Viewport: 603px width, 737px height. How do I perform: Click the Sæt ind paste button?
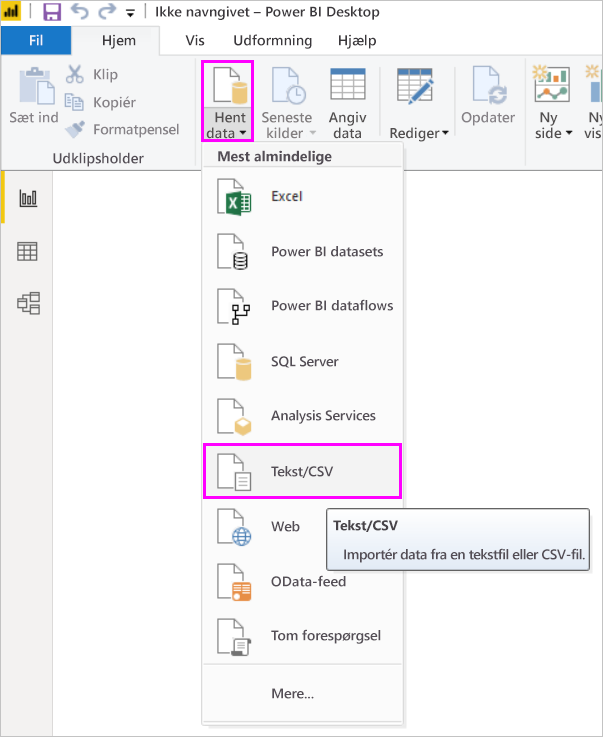pos(34,95)
